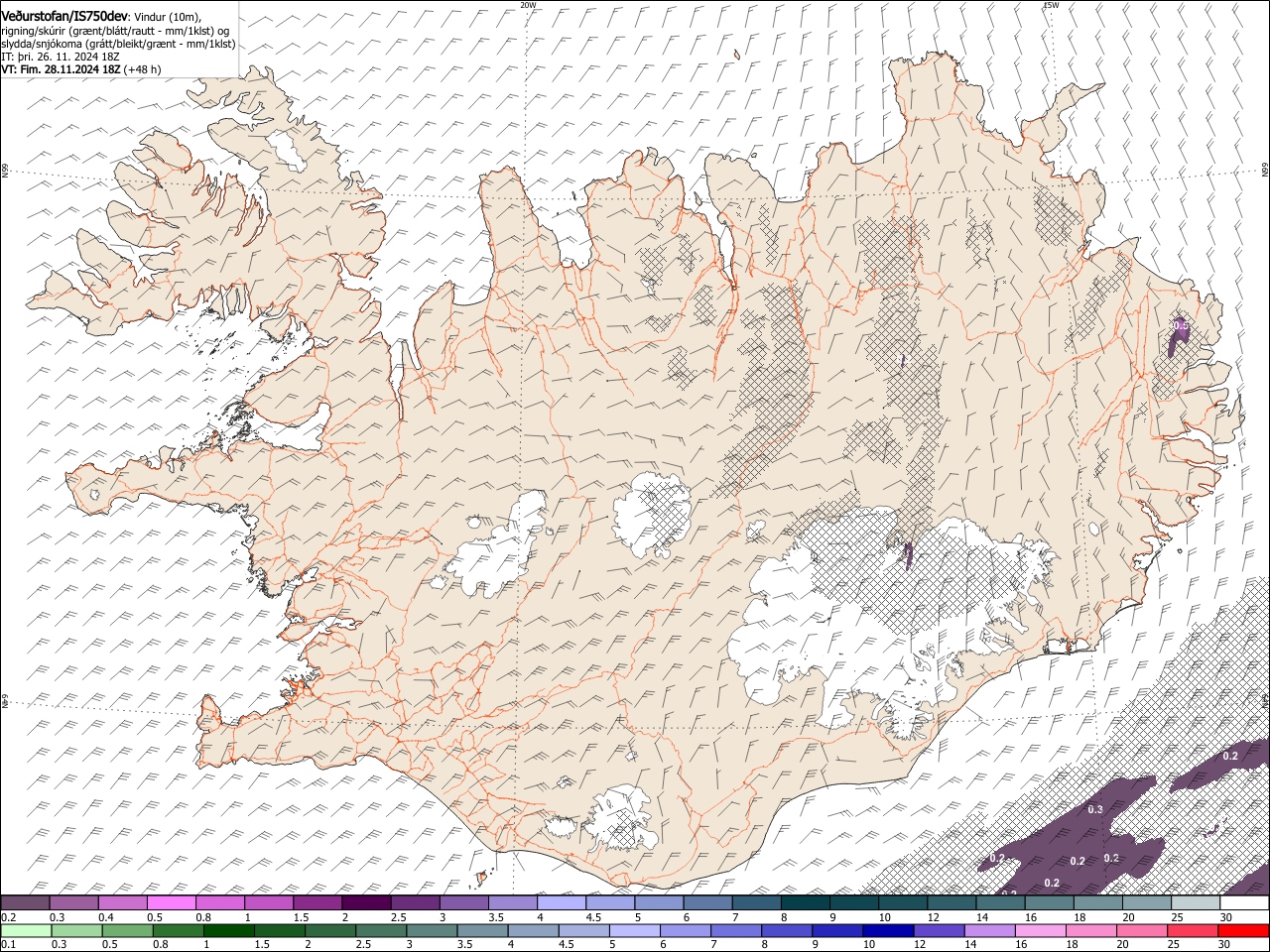Pick upper legend swatch between 2 and 2.5
Viewport: 1270px width, 952px height.
click(367, 903)
